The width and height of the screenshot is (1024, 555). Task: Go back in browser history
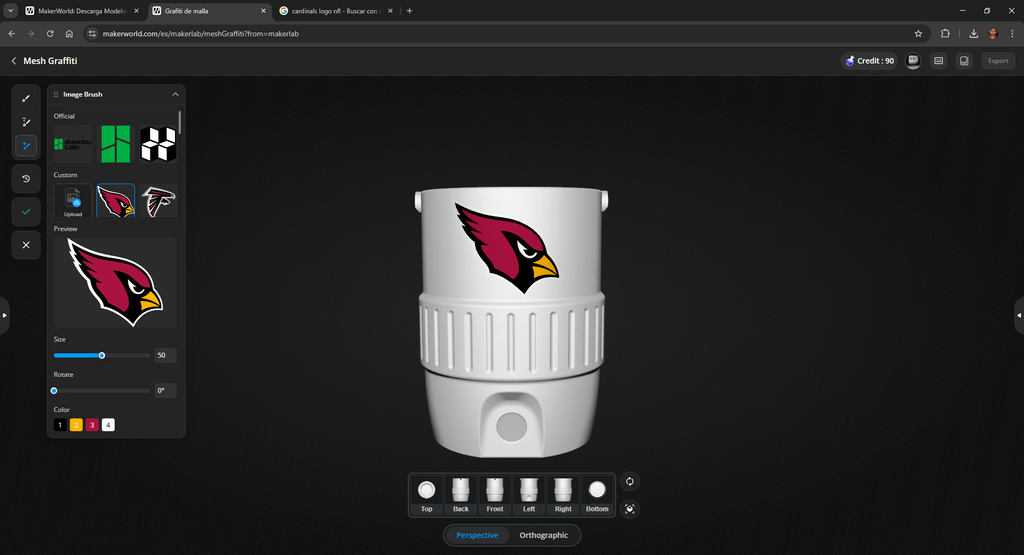12,33
